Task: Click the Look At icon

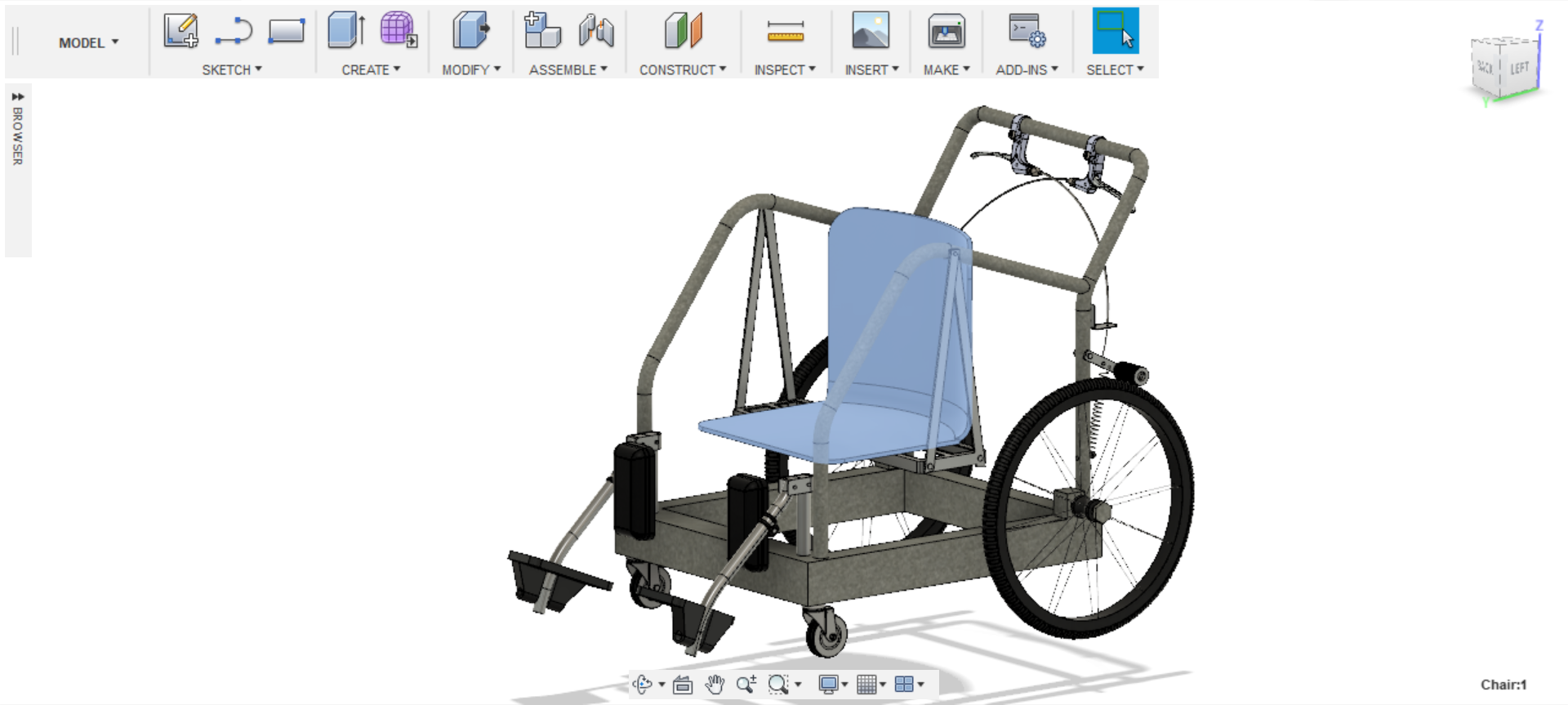Action: (683, 685)
